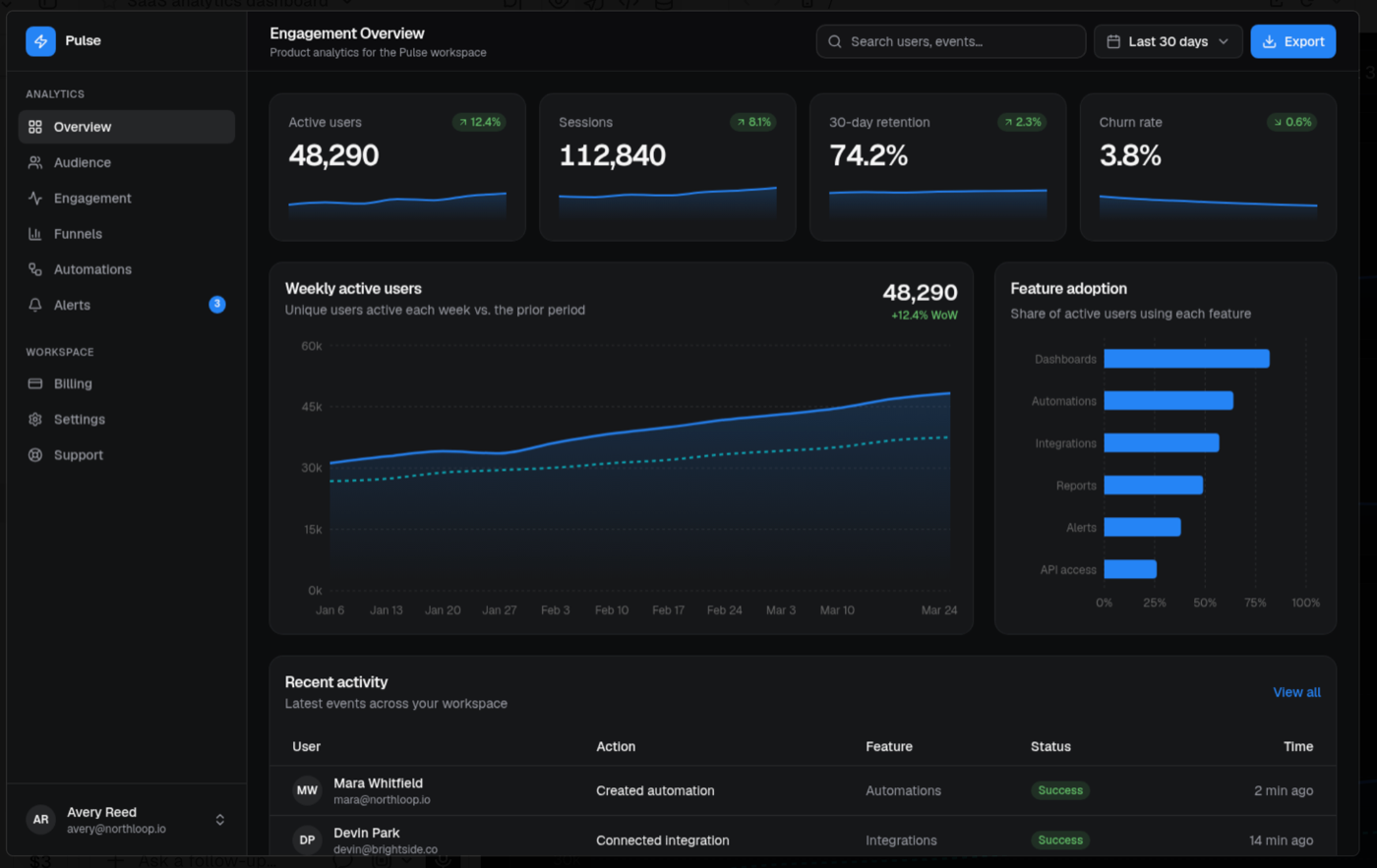Click the DP avatar for Devin Park

point(307,840)
